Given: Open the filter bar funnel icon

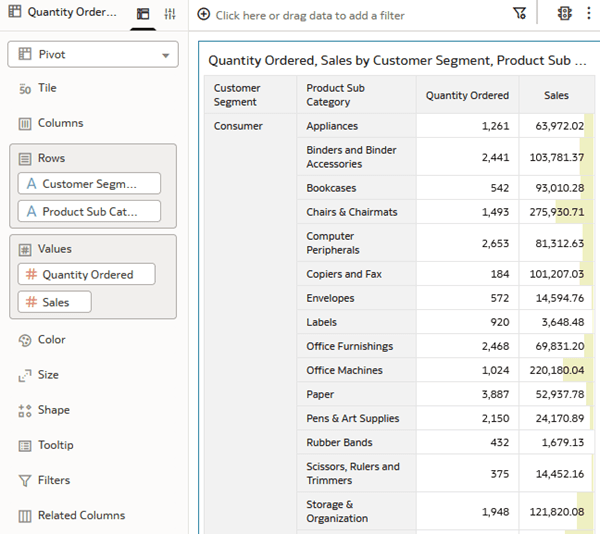Looking at the screenshot, I should click(x=519, y=13).
